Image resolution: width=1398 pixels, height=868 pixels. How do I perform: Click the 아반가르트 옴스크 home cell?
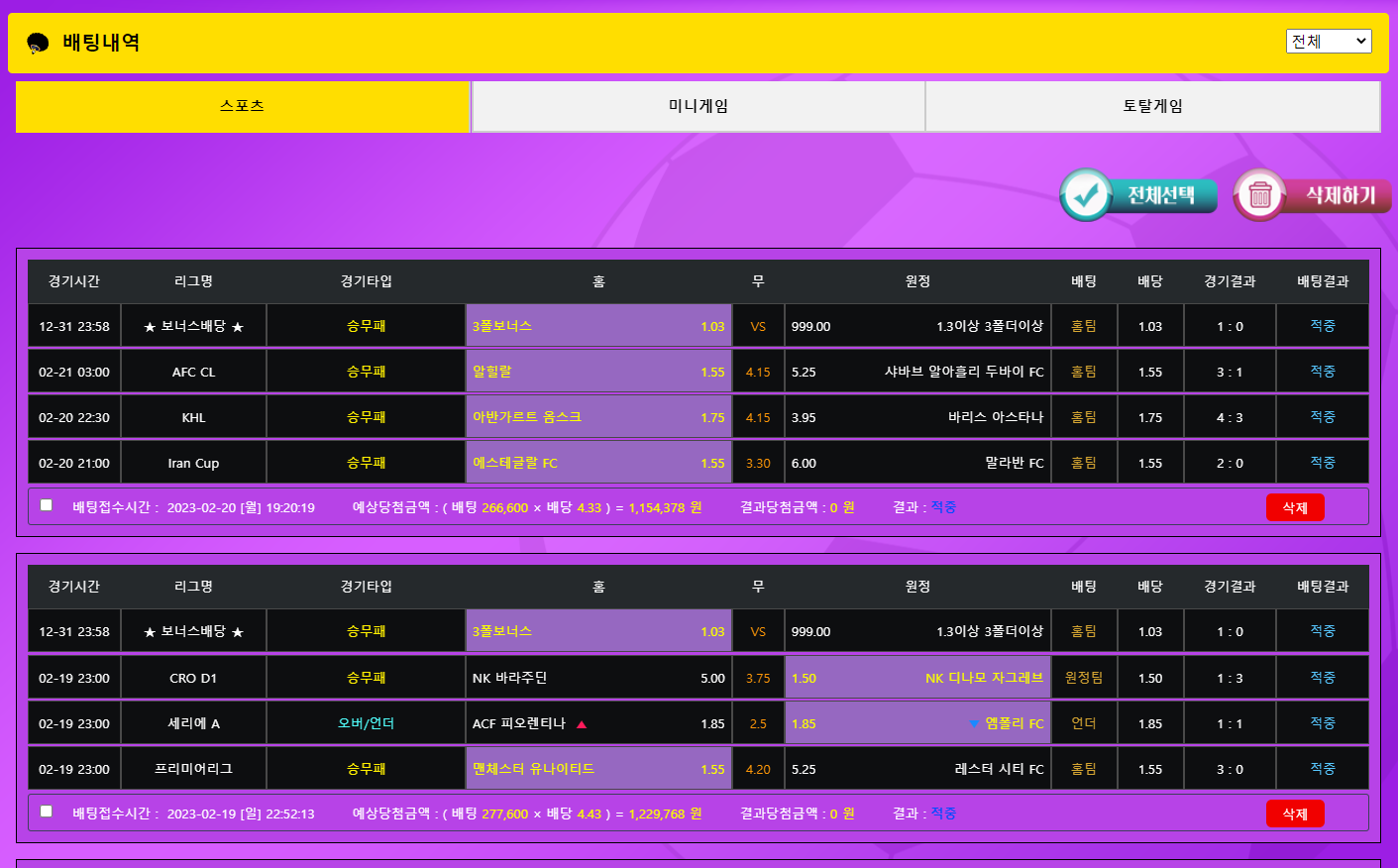pyautogui.click(x=598, y=417)
